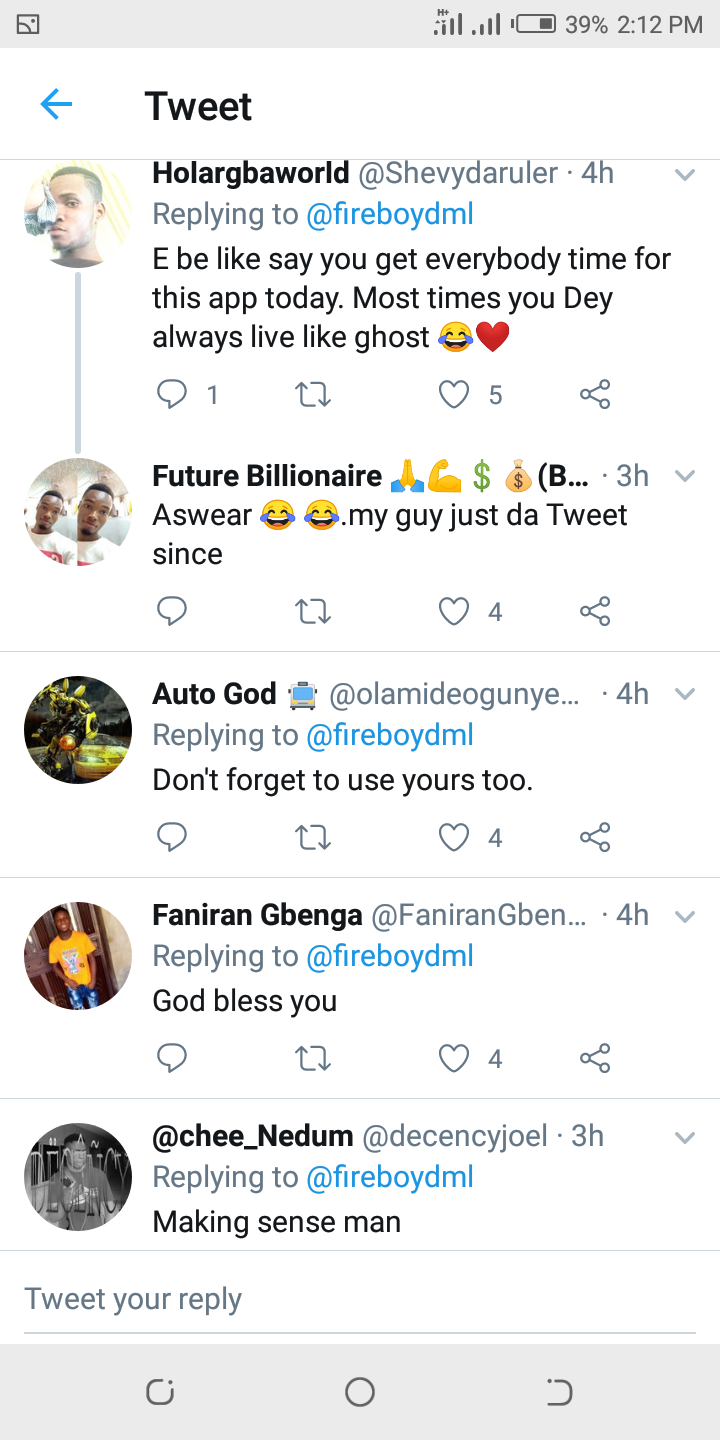Share Faniran Gbenga's God bless you tweet
This screenshot has height=1440, width=720.
click(595, 1058)
